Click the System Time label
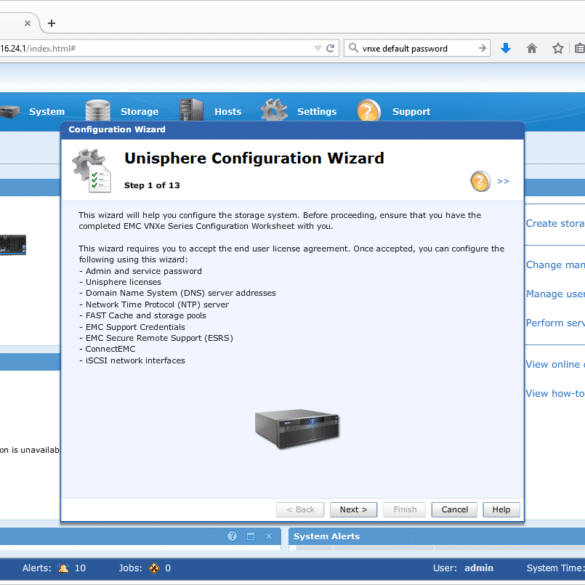The width and height of the screenshot is (585, 585). 555,568
